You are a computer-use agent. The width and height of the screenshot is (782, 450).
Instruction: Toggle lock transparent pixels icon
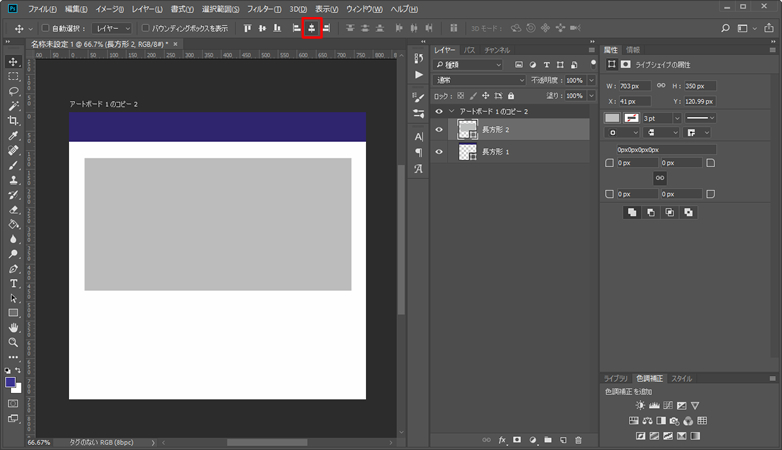460,96
